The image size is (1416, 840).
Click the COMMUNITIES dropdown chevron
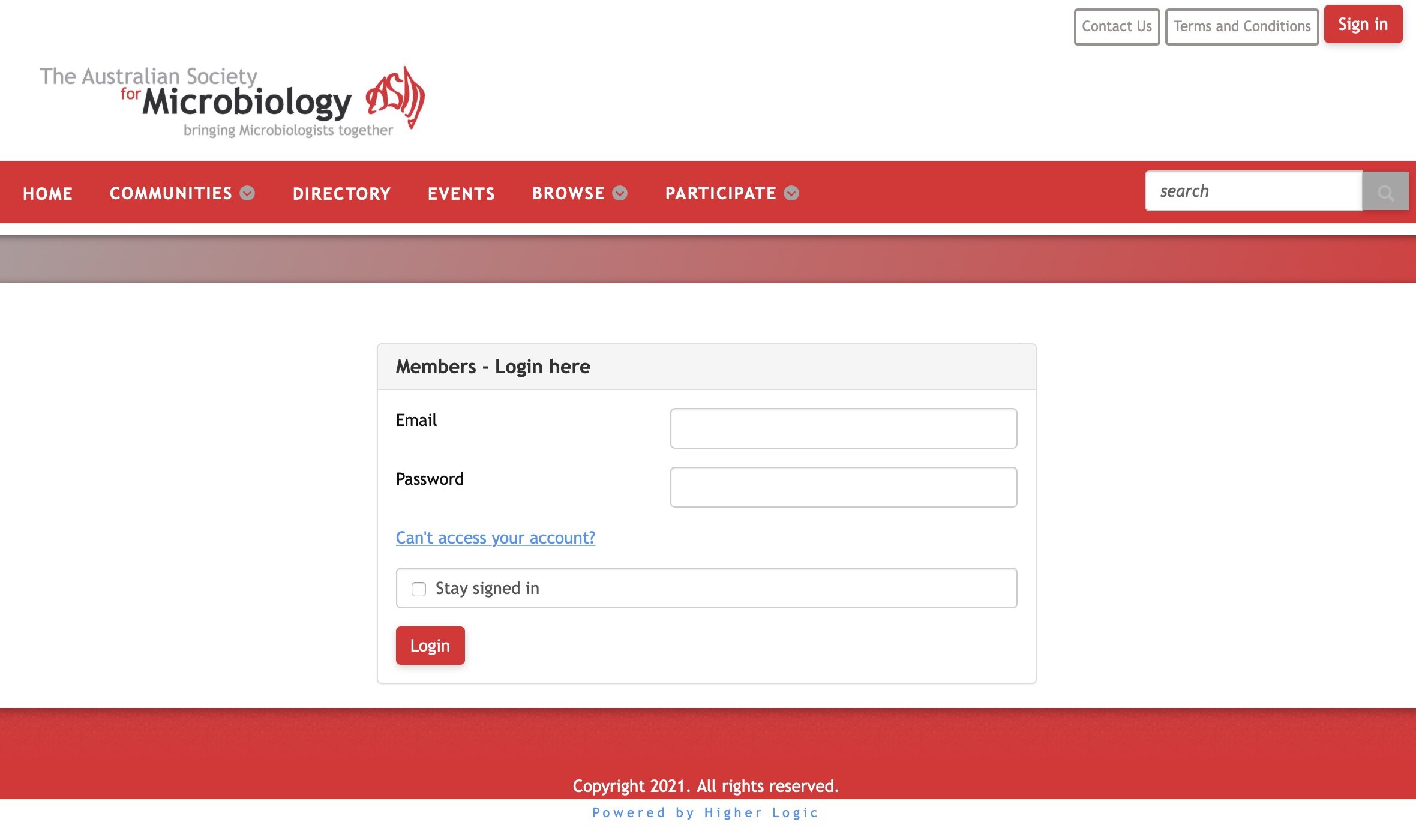tap(248, 192)
